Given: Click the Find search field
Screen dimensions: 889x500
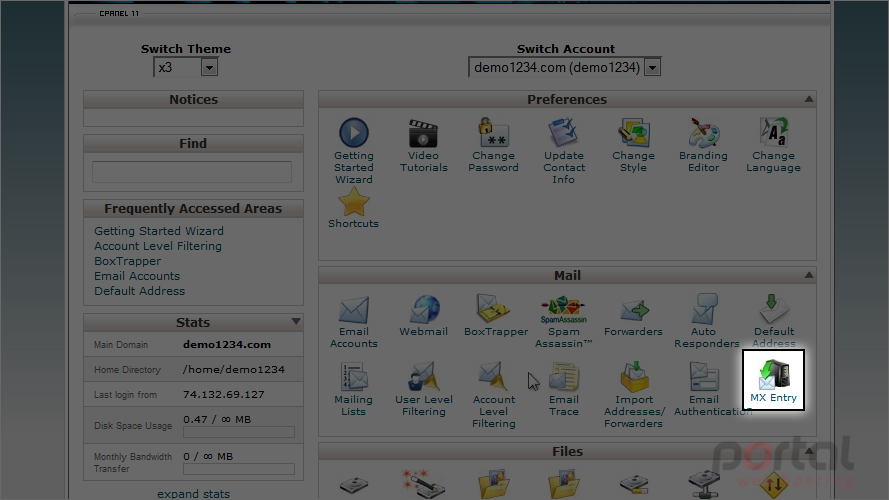Looking at the screenshot, I should pyautogui.click(x=192, y=172).
